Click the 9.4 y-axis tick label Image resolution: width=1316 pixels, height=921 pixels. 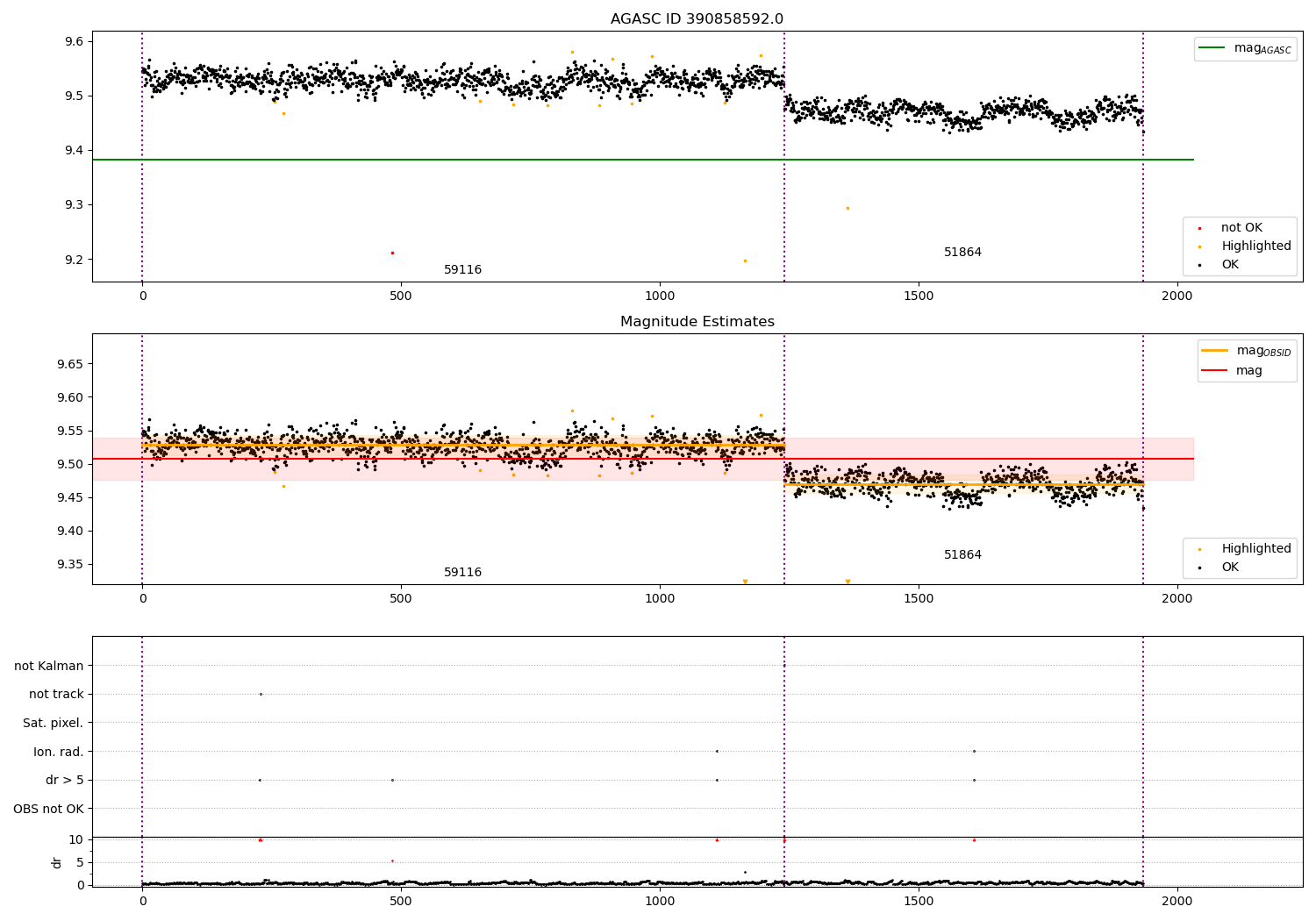tap(74, 151)
